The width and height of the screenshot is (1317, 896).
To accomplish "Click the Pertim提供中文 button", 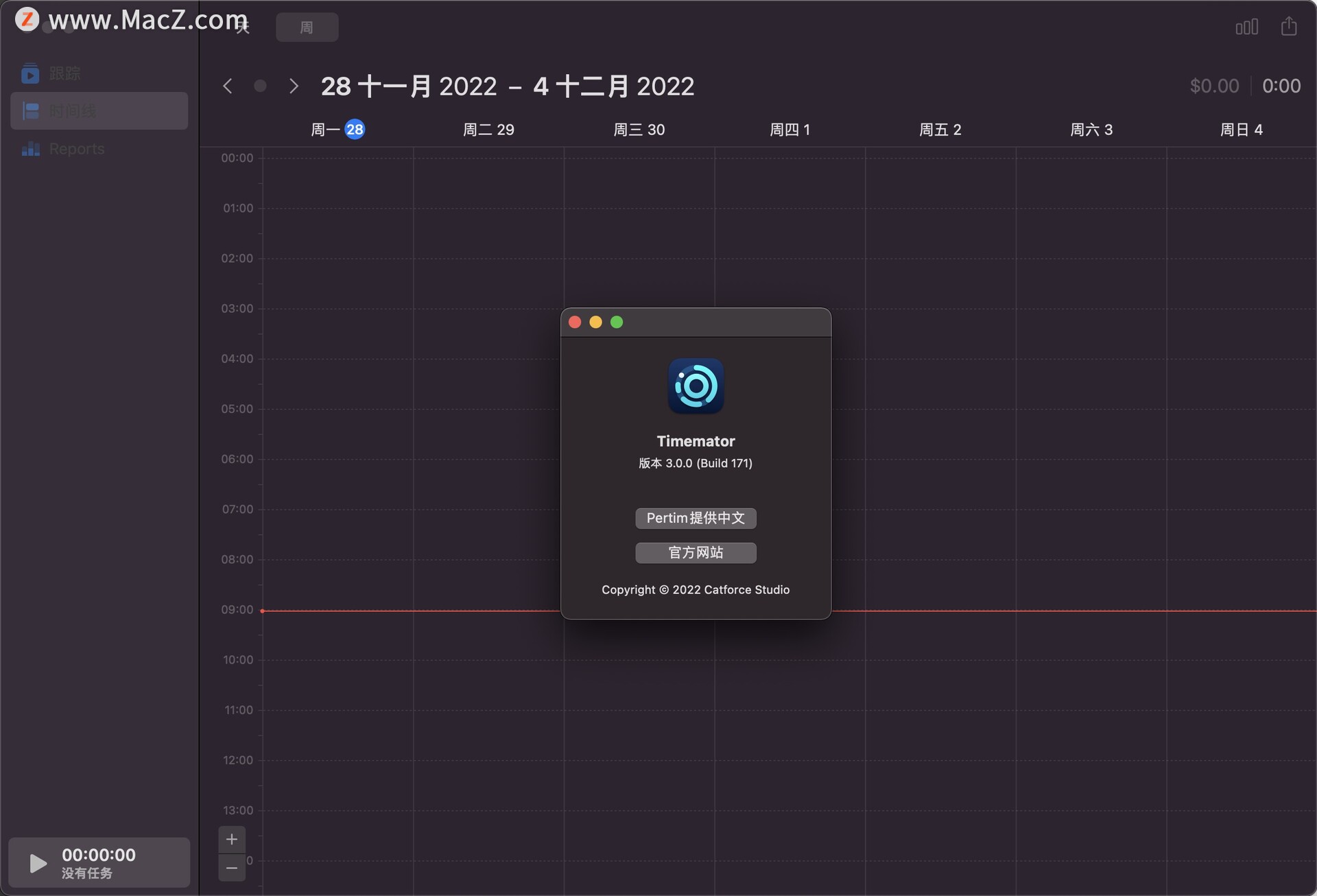I will [x=696, y=518].
